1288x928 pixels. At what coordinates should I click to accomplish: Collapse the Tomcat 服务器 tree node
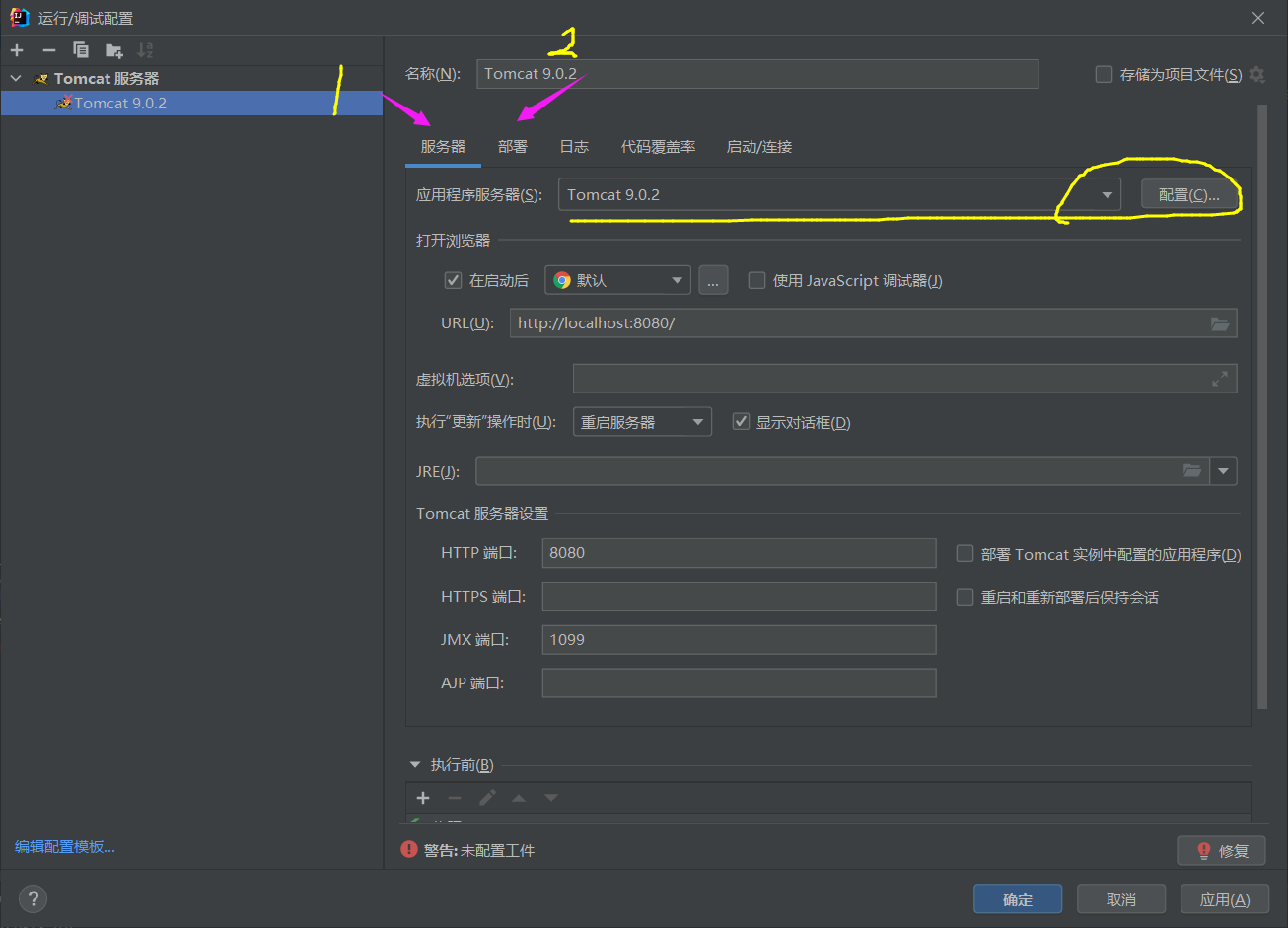[16, 78]
